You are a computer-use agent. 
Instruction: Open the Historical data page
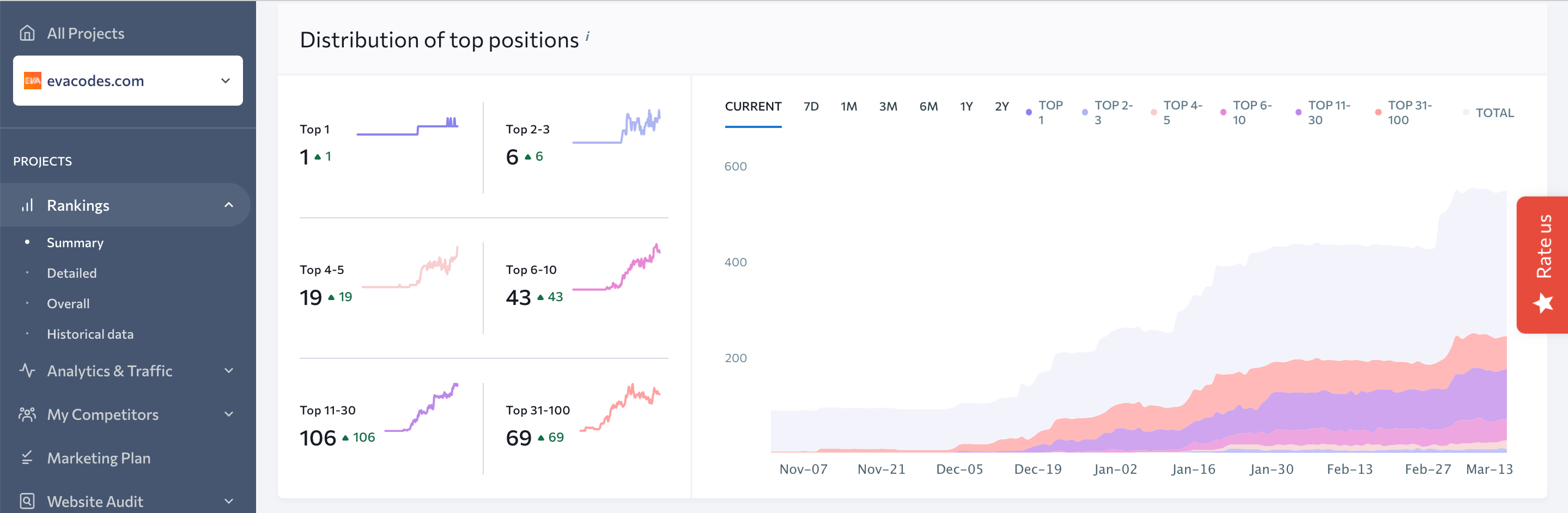click(x=90, y=333)
